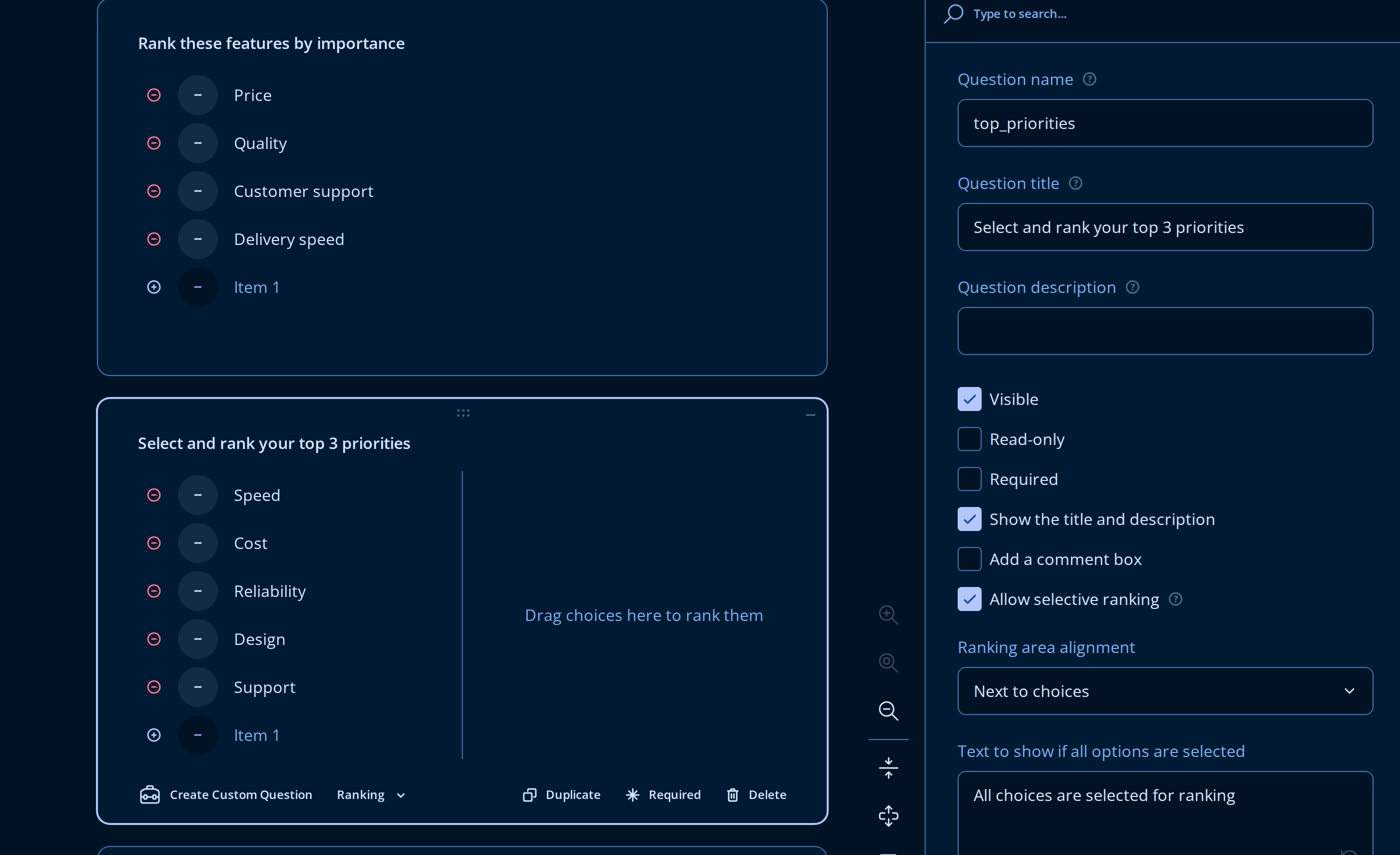This screenshot has width=1400, height=855.
Task: Remove the Cost choice
Action: [x=153, y=543]
